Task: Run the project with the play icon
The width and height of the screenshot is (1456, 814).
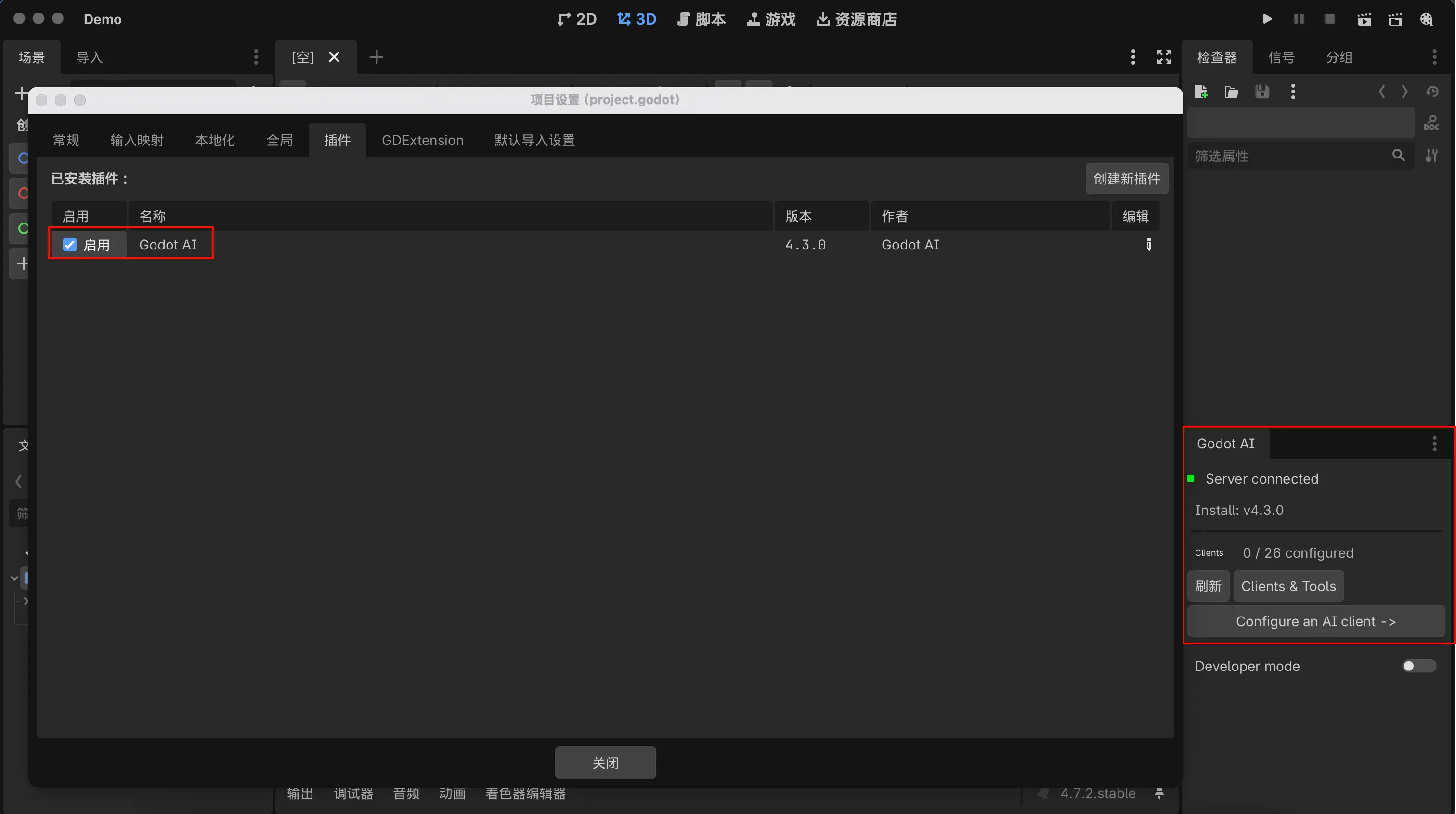Action: point(1267,19)
